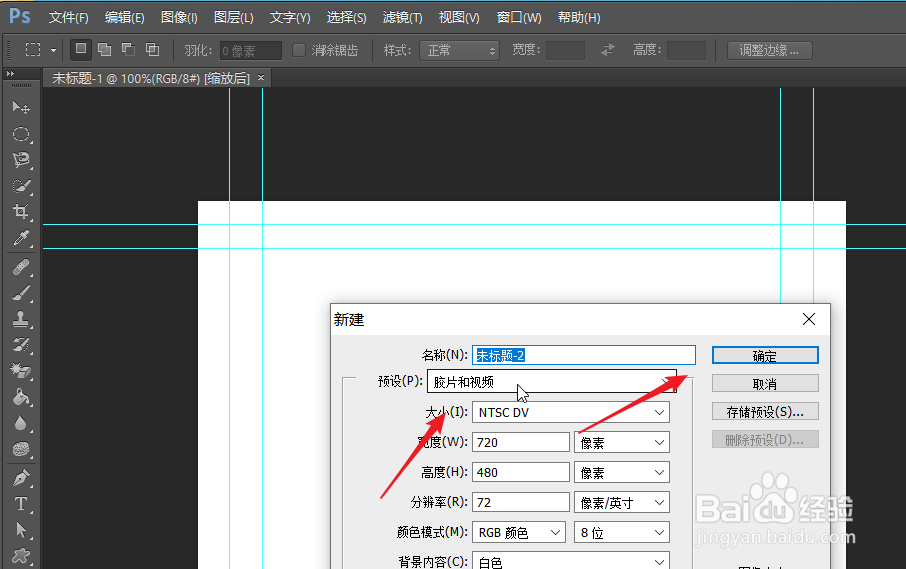This screenshot has height=569, width=906.
Task: Open the 帮助(H) menu
Action: tap(579, 18)
